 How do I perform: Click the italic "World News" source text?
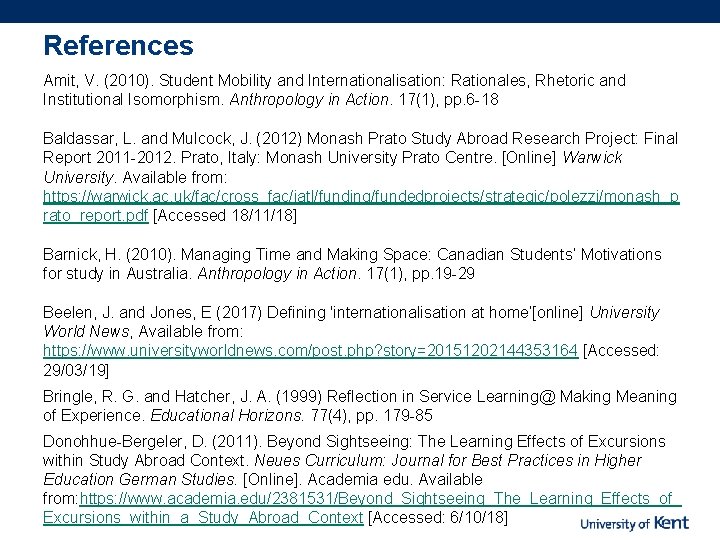pos(87,331)
